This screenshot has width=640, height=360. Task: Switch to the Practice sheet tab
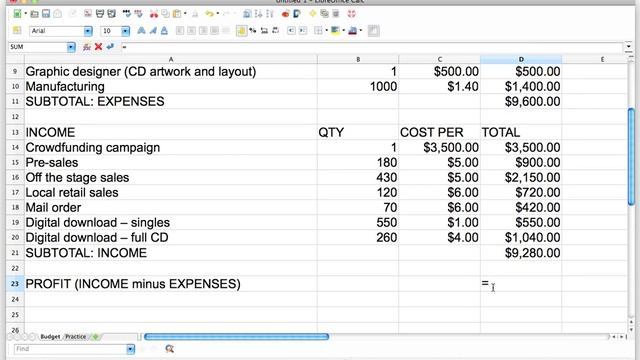coord(76,337)
